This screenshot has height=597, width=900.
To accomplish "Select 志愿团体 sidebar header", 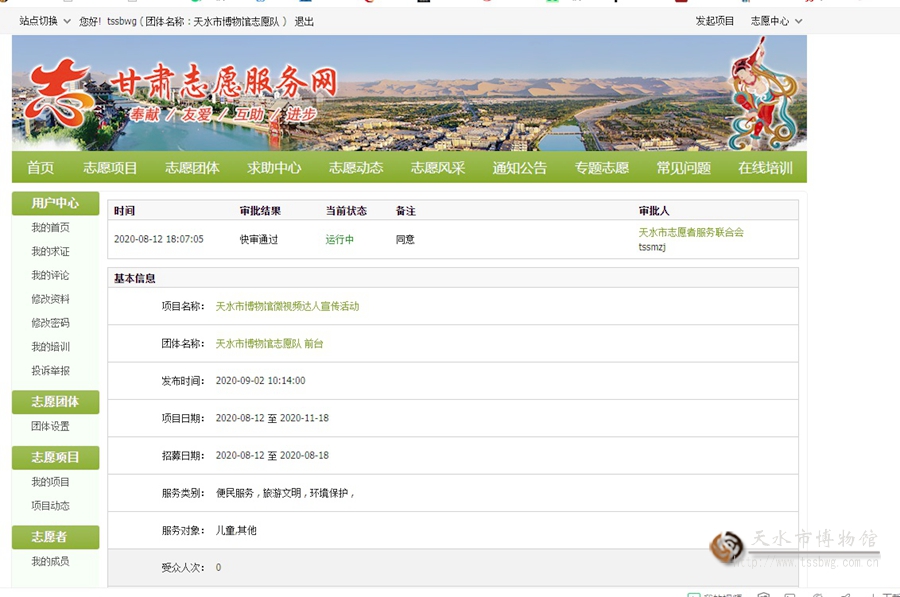I will (x=55, y=402).
